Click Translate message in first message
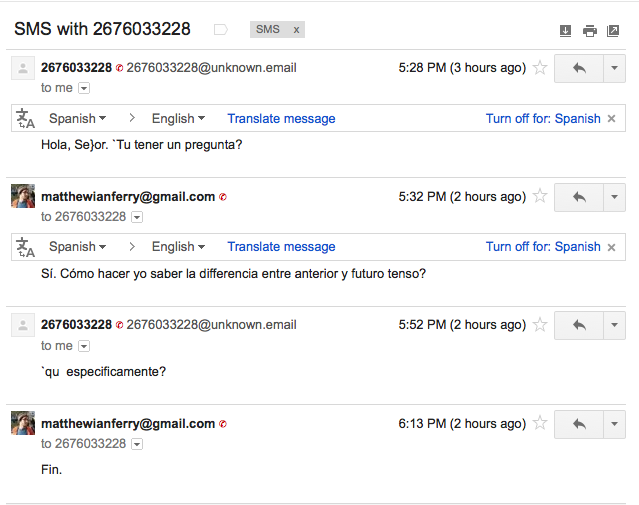Viewport: 639px width, 505px height. (x=281, y=118)
